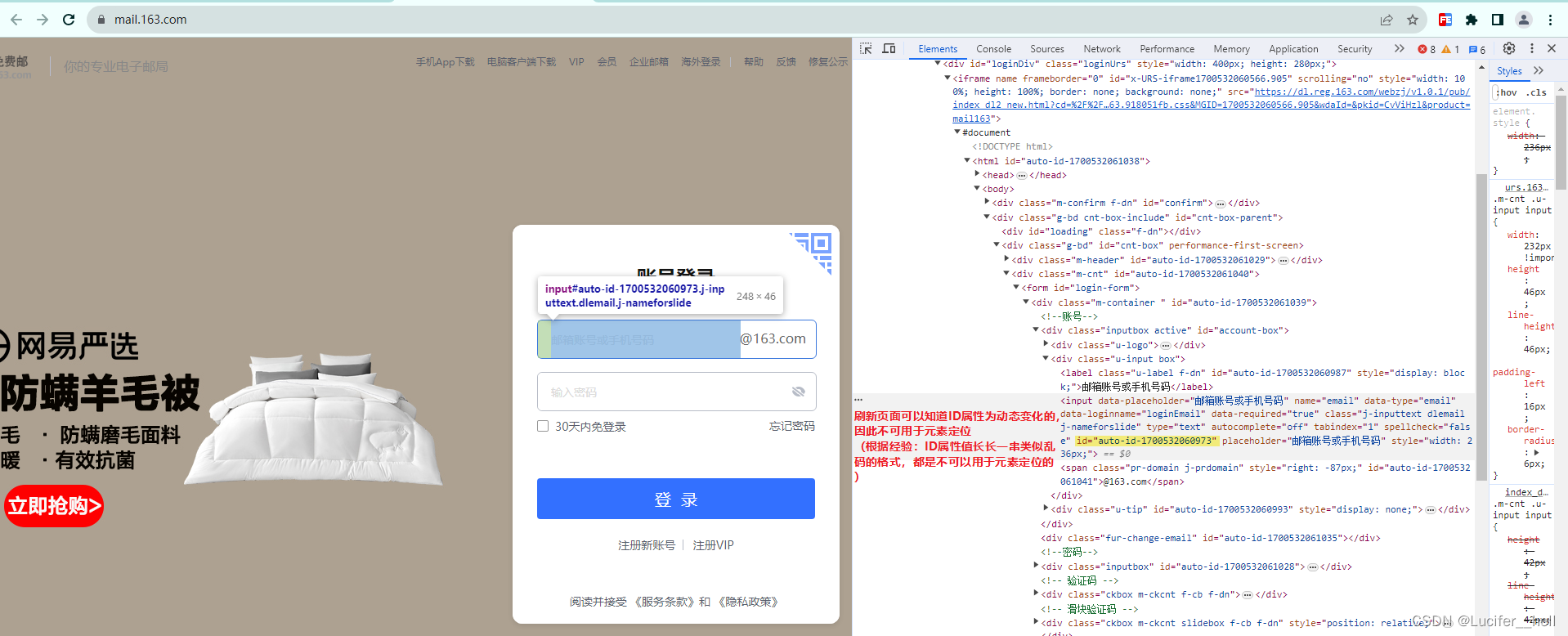1568x636 pixels.
Task: Click the DevTools Elements vertical scrollbar
Action: pos(1481,327)
